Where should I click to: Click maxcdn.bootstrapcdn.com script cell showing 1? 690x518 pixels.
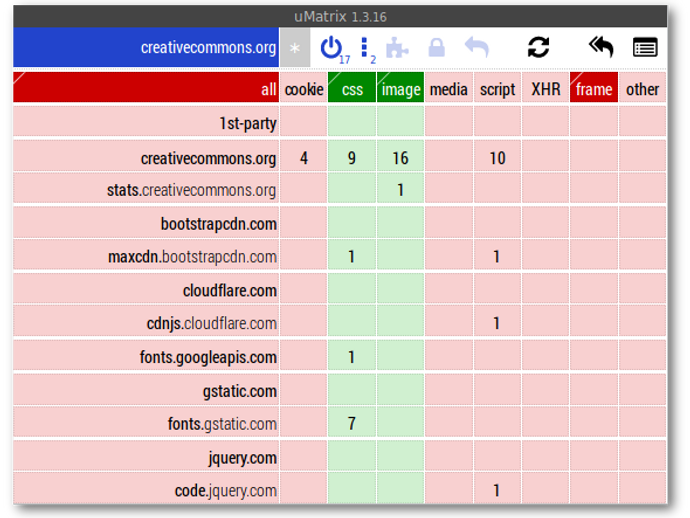click(497, 254)
